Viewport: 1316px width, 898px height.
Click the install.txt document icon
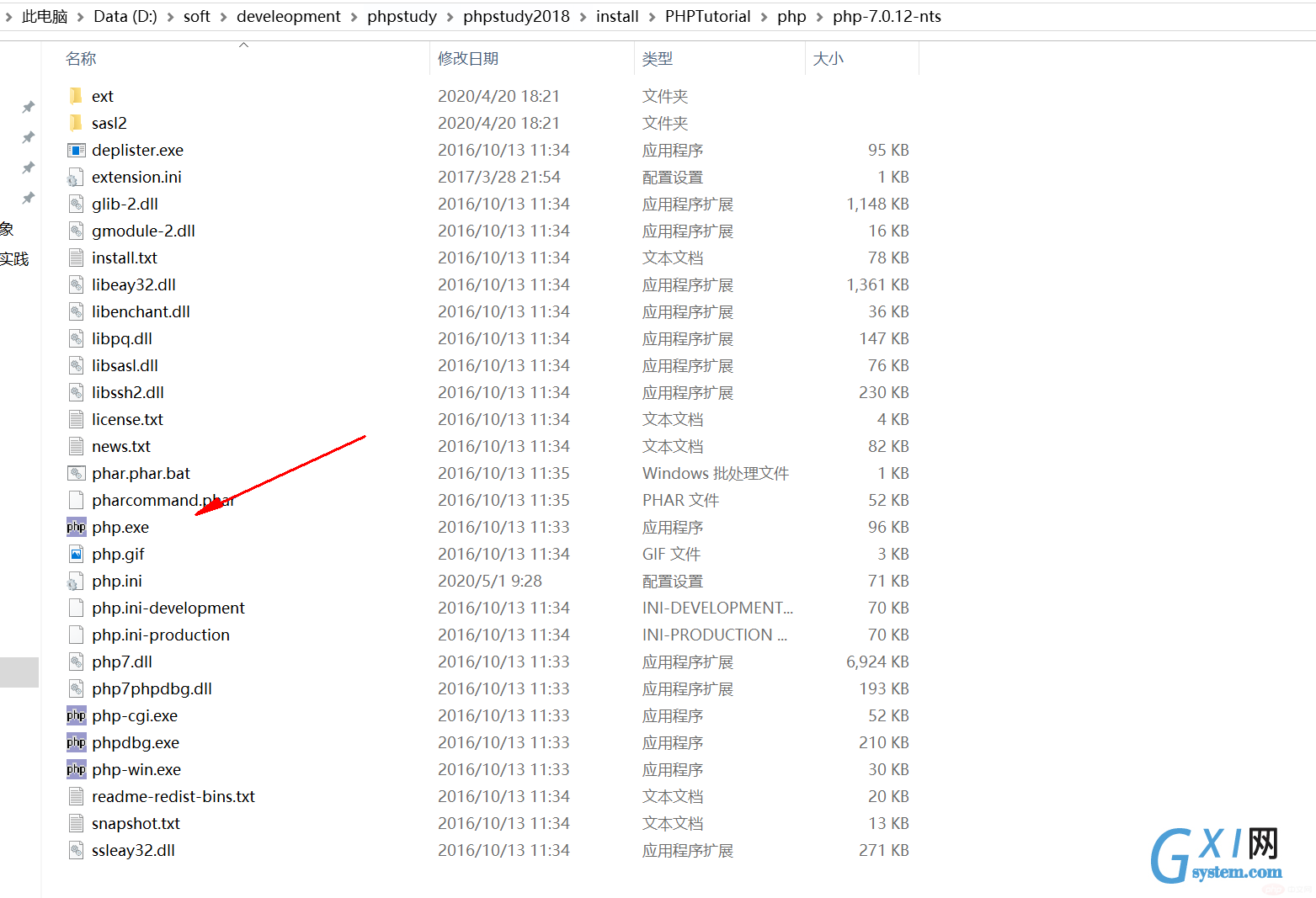click(x=76, y=258)
